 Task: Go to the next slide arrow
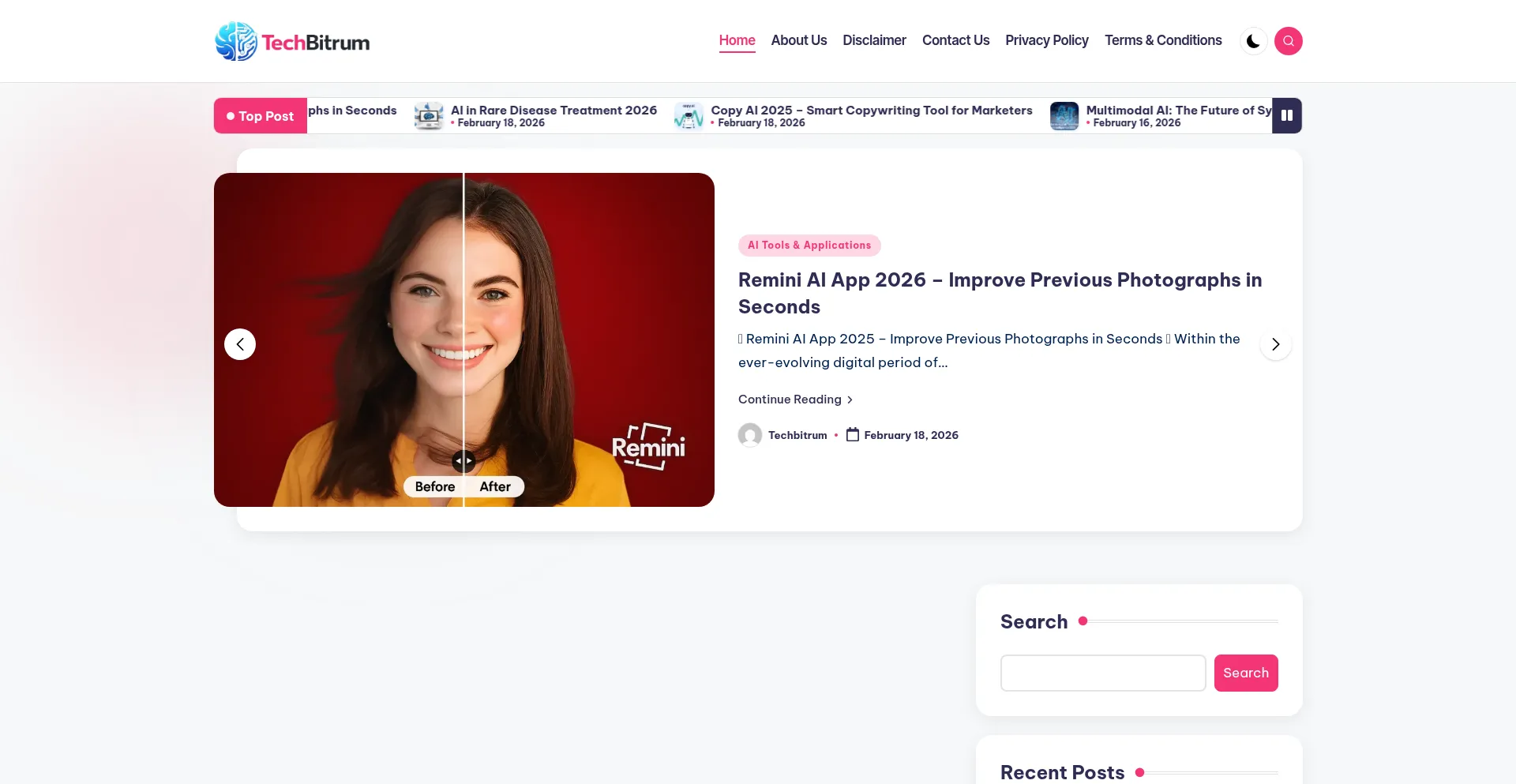1275,344
